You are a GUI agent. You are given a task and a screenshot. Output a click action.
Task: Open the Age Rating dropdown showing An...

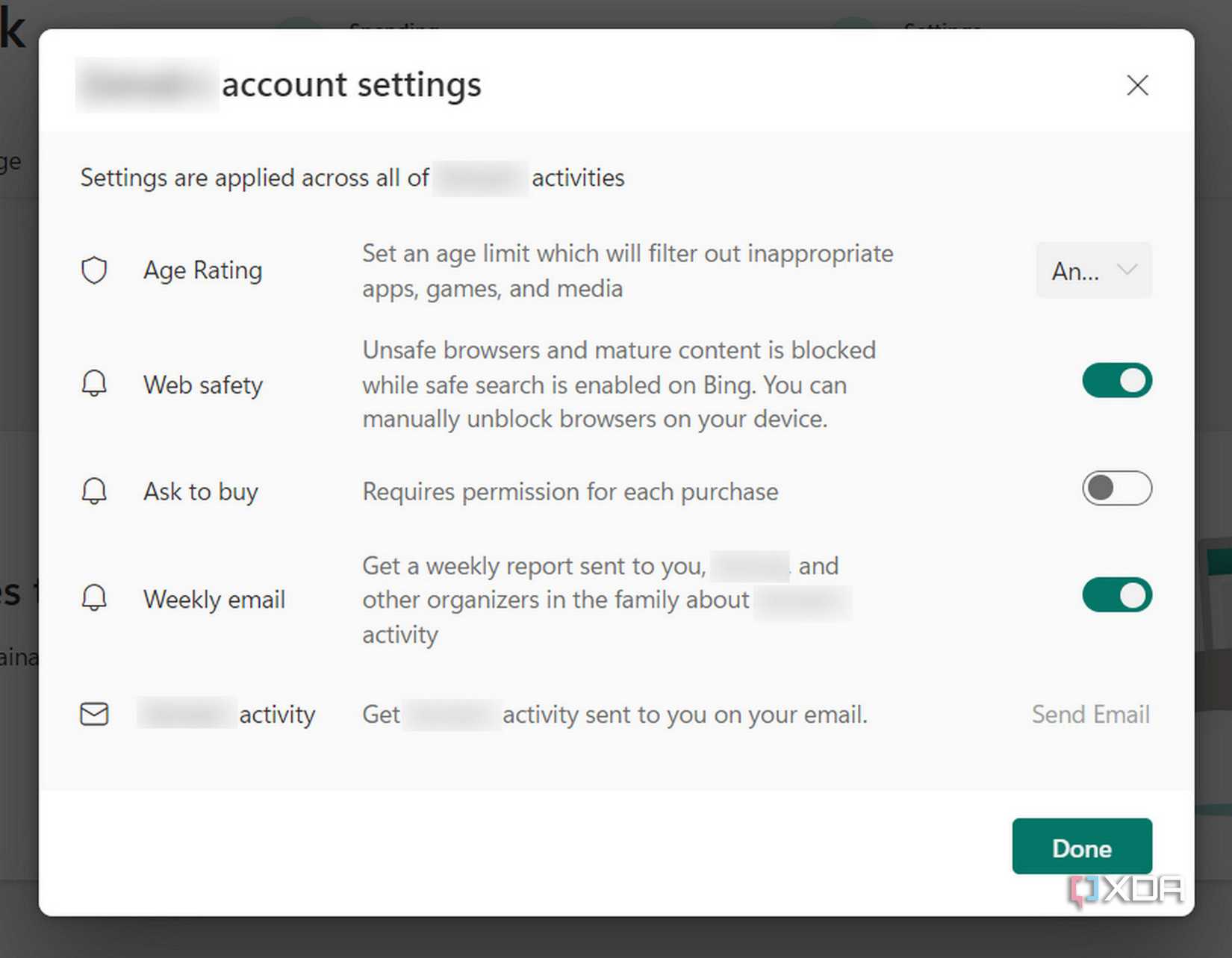pyautogui.click(x=1094, y=270)
